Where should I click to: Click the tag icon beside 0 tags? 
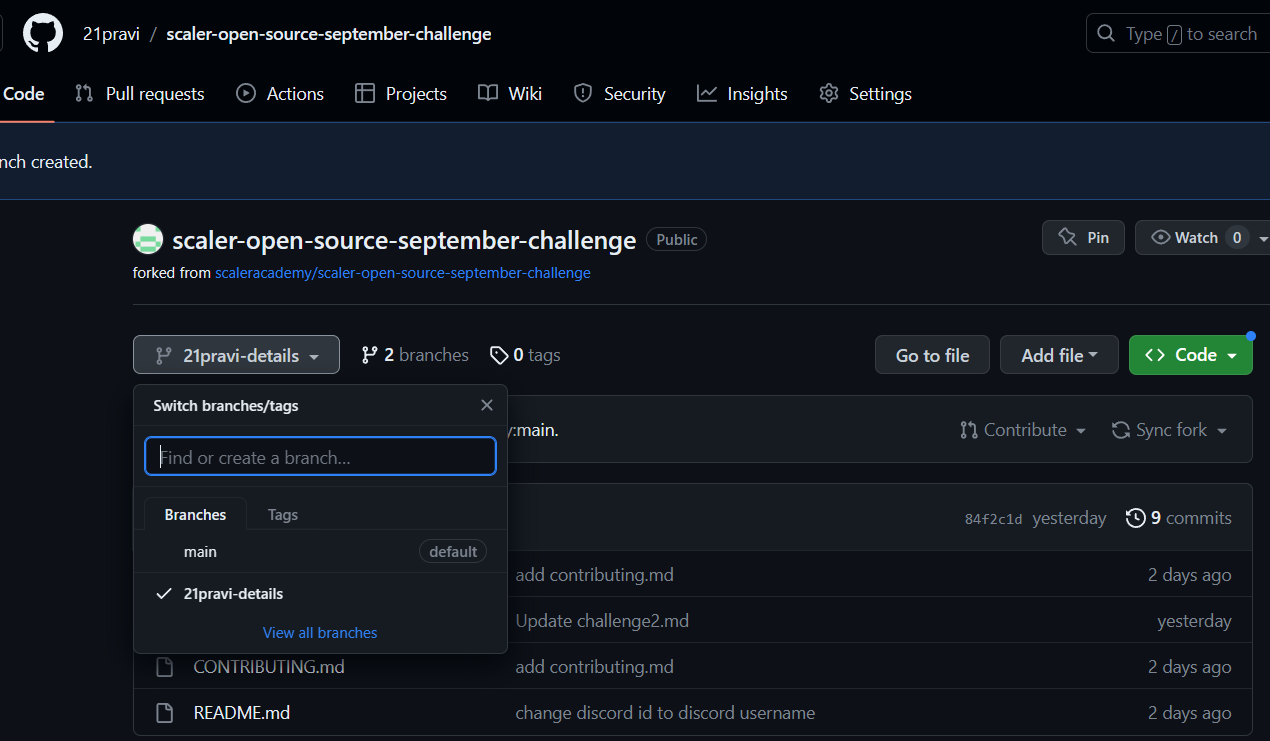[x=500, y=354]
